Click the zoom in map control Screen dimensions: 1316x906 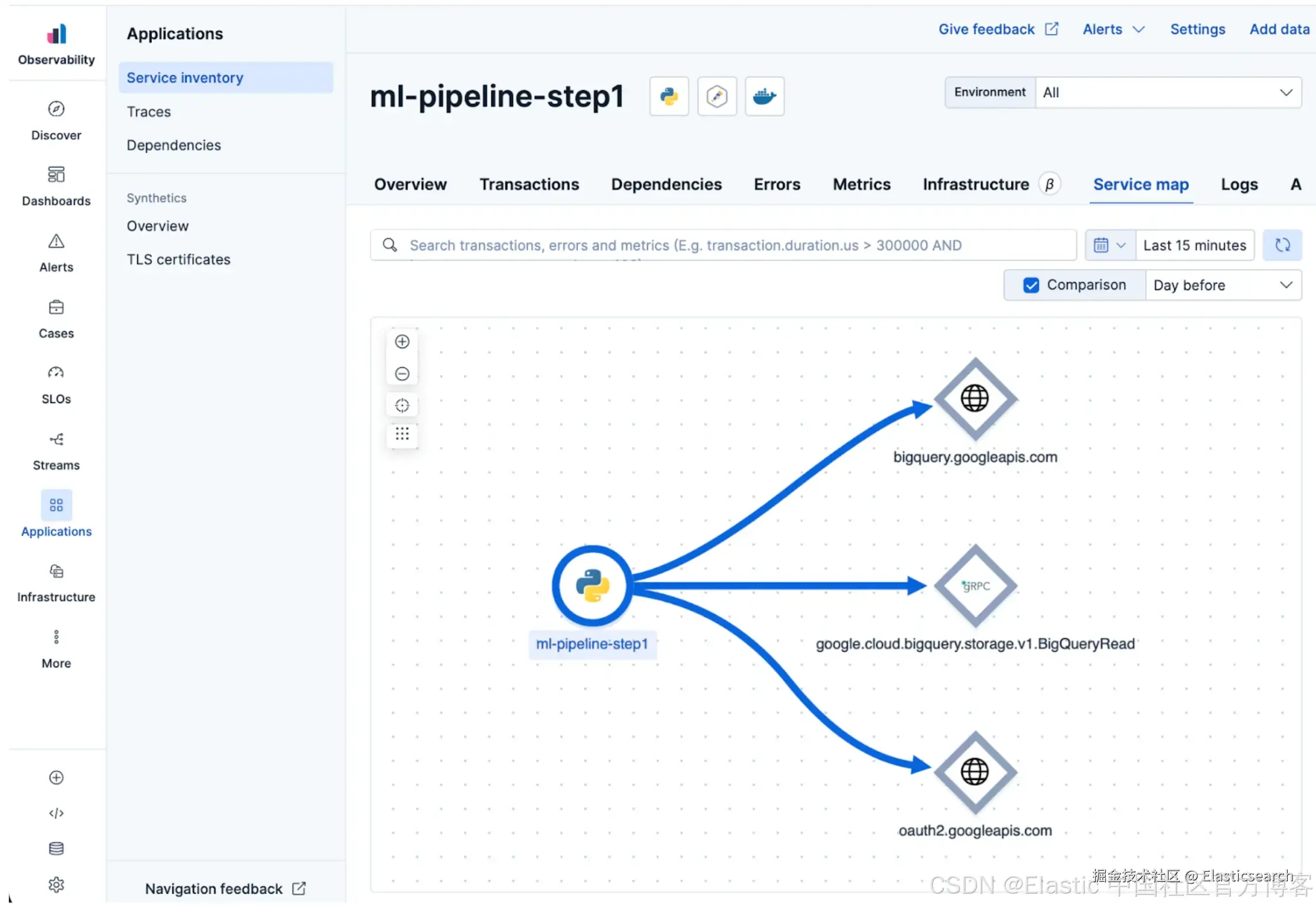402,342
